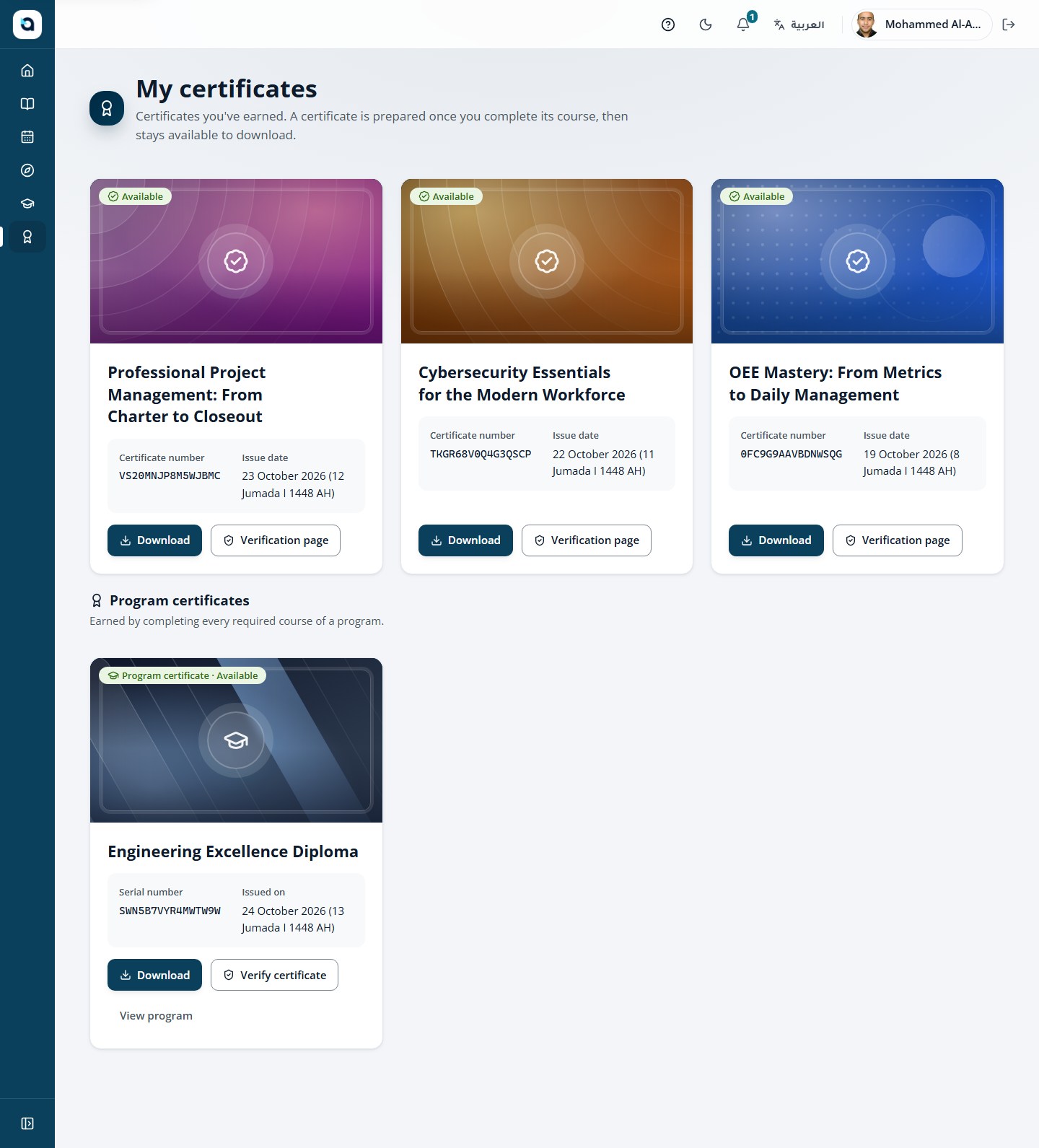The height and width of the screenshot is (1148, 1039).
Task: Open the help question mark icon
Action: pyautogui.click(x=668, y=25)
